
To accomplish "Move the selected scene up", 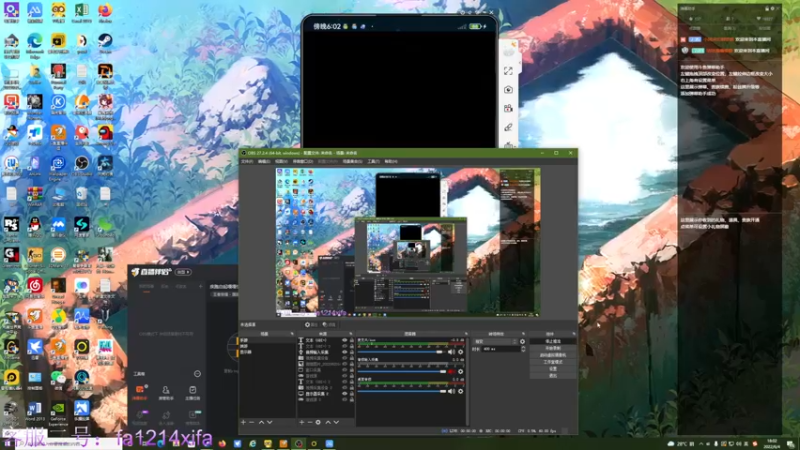I will pyautogui.click(x=262, y=422).
